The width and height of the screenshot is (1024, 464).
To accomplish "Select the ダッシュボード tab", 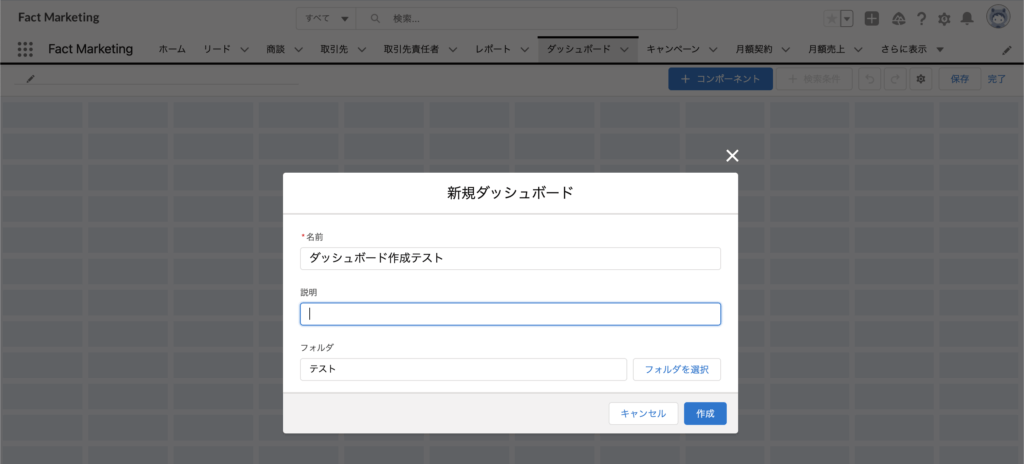I will tap(579, 49).
